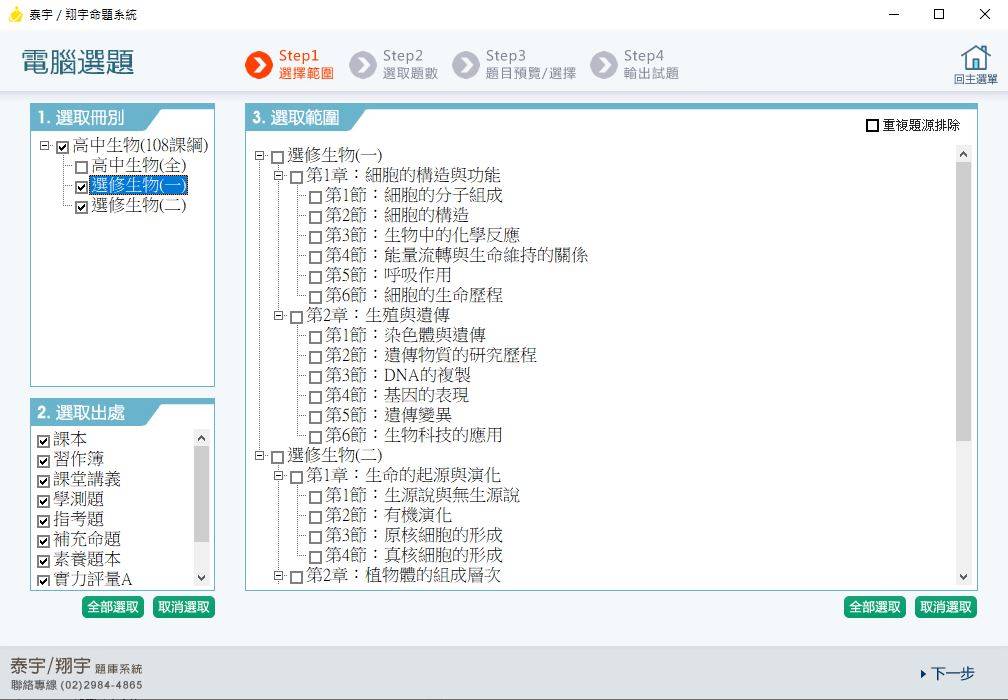Uncheck 選修生物(二) in volume list
The height and width of the screenshot is (700, 1008).
(x=81, y=207)
